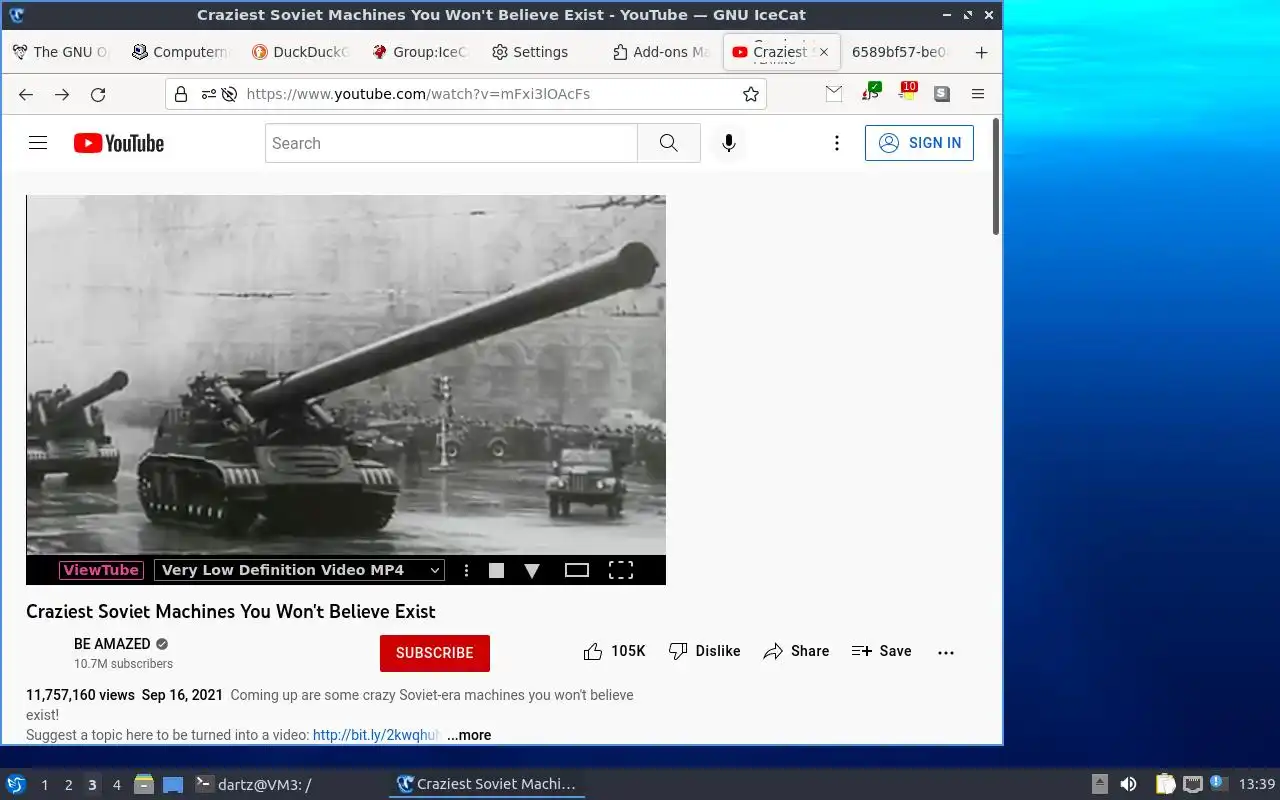
Task: Click the page vertical scrollbar thumb
Action: [x=996, y=176]
